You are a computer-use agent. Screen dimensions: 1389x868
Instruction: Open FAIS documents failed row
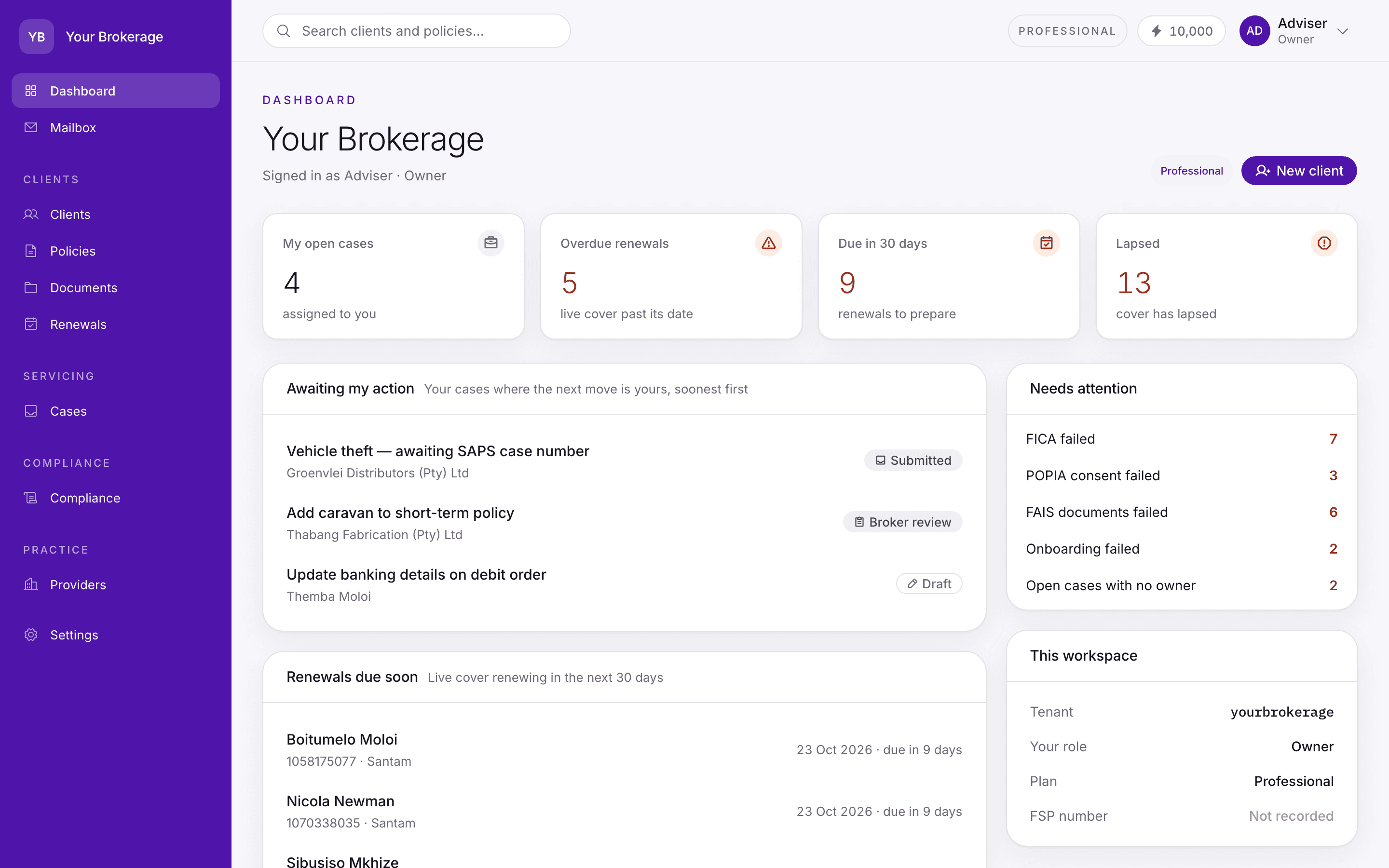tap(1181, 512)
